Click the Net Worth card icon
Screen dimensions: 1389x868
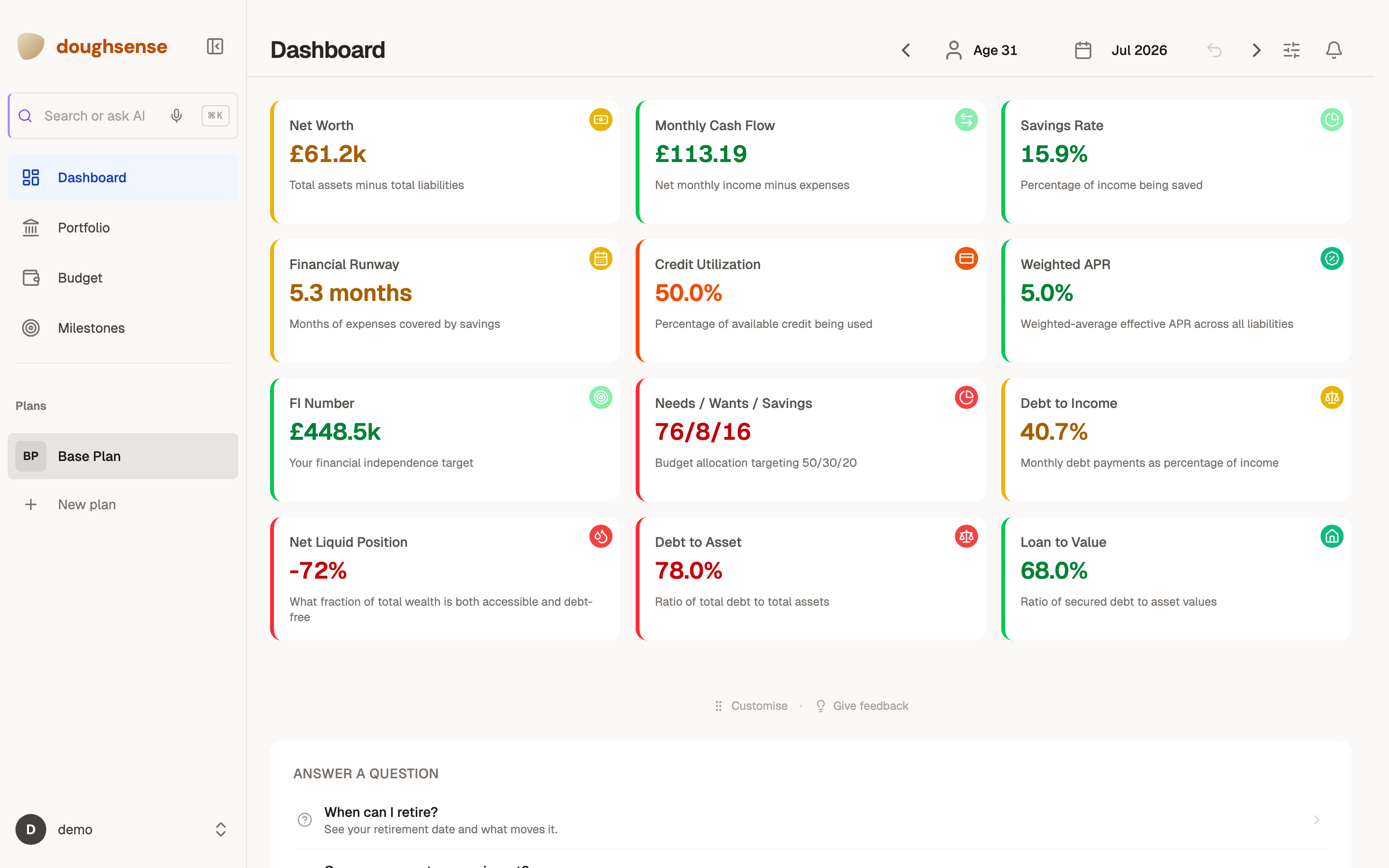point(601,120)
